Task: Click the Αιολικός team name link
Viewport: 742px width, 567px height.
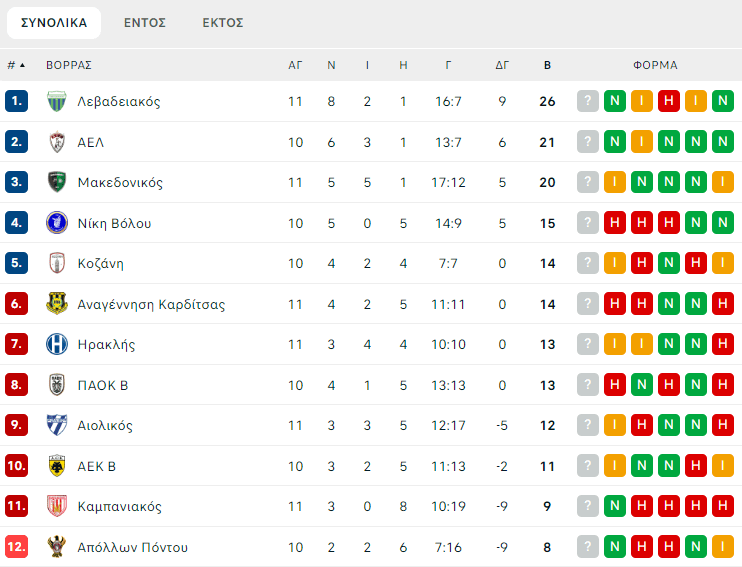Action: point(105,426)
